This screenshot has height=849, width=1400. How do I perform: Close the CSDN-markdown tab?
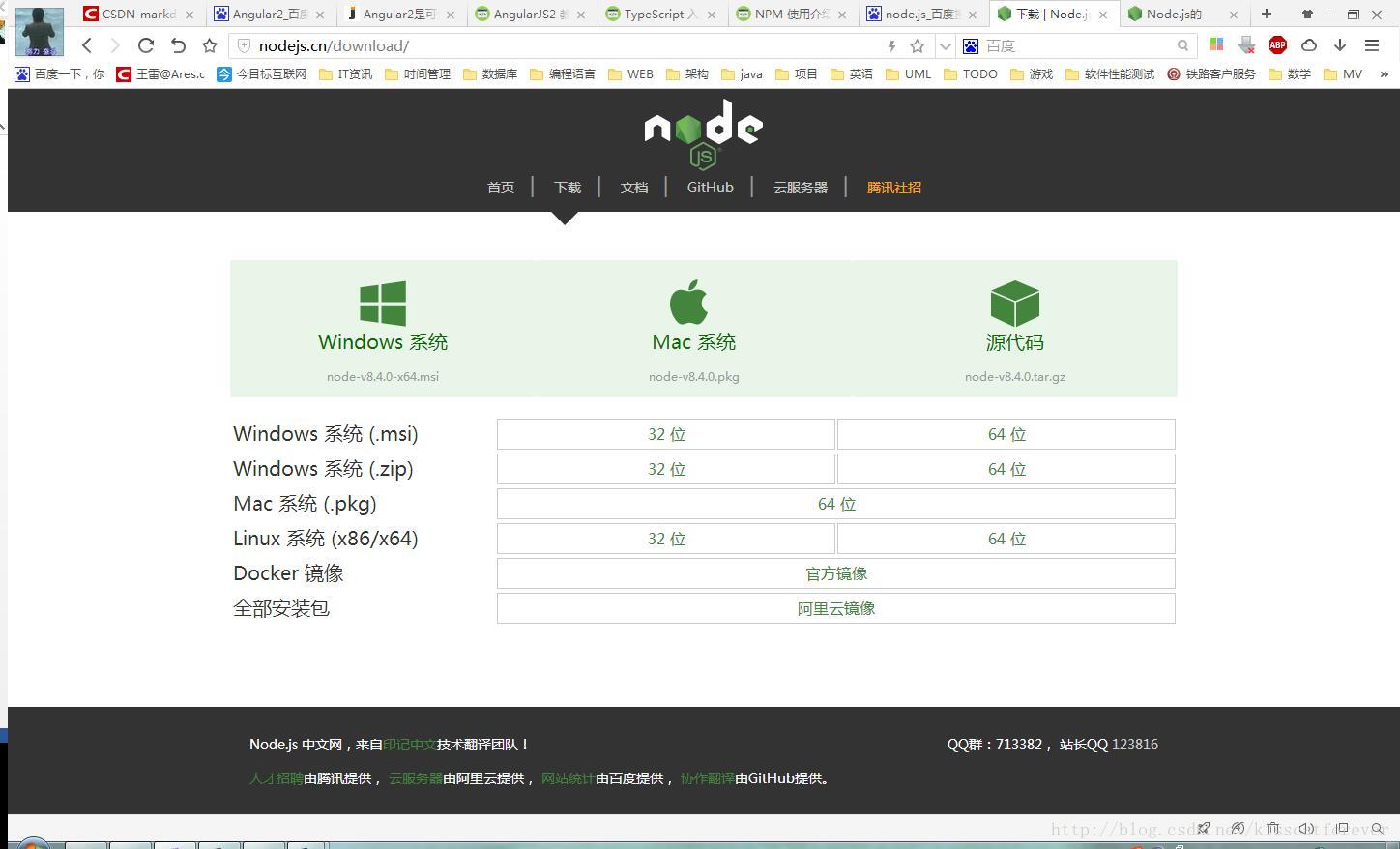click(x=189, y=15)
